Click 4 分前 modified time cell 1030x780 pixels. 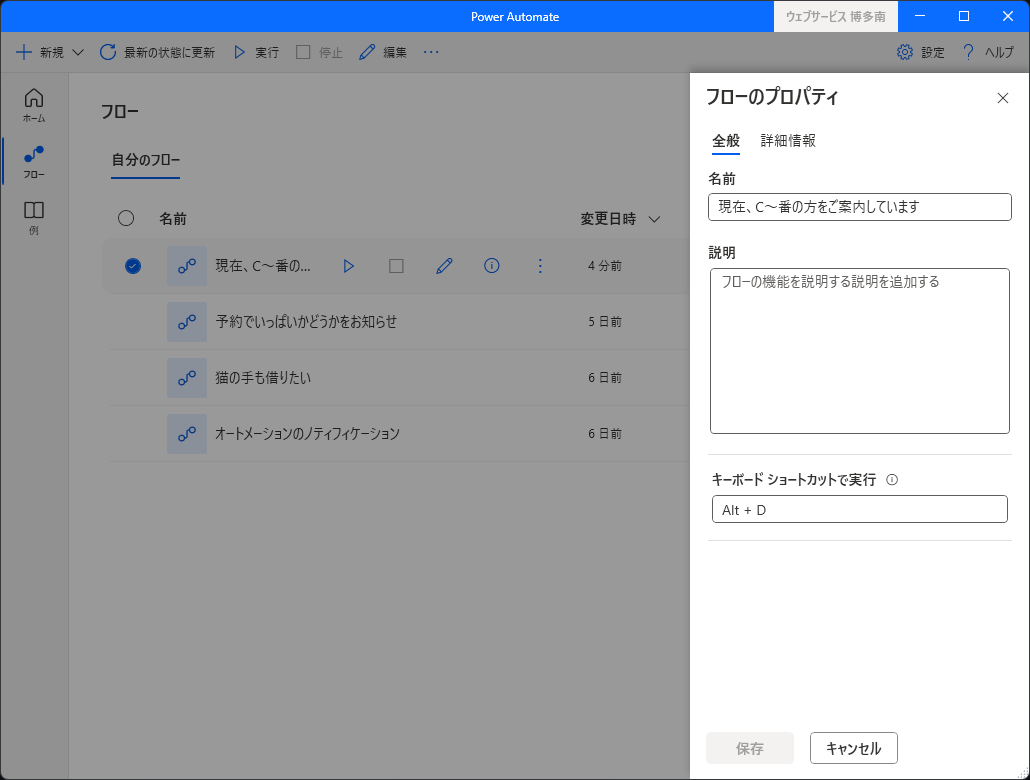pos(605,266)
